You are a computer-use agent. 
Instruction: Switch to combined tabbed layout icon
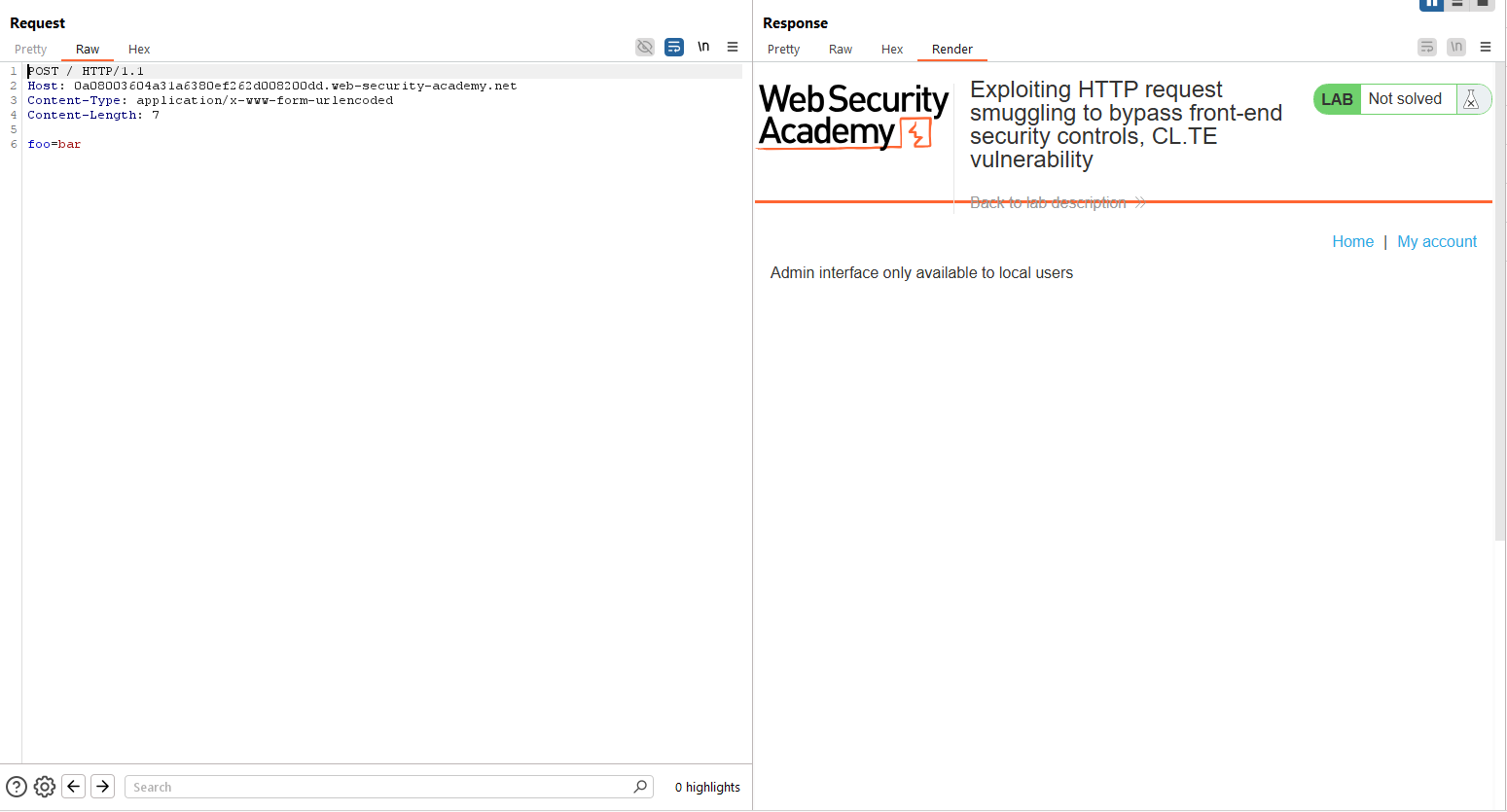(1483, 4)
